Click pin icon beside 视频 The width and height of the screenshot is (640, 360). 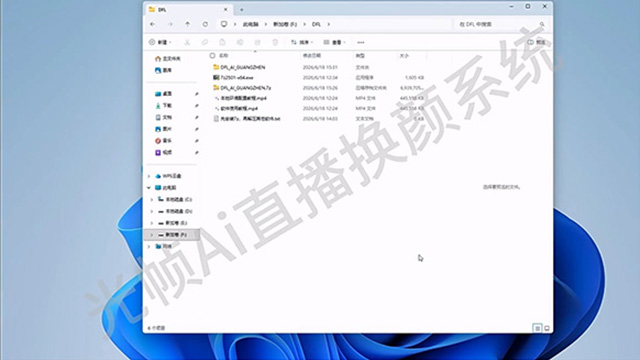click(196, 153)
